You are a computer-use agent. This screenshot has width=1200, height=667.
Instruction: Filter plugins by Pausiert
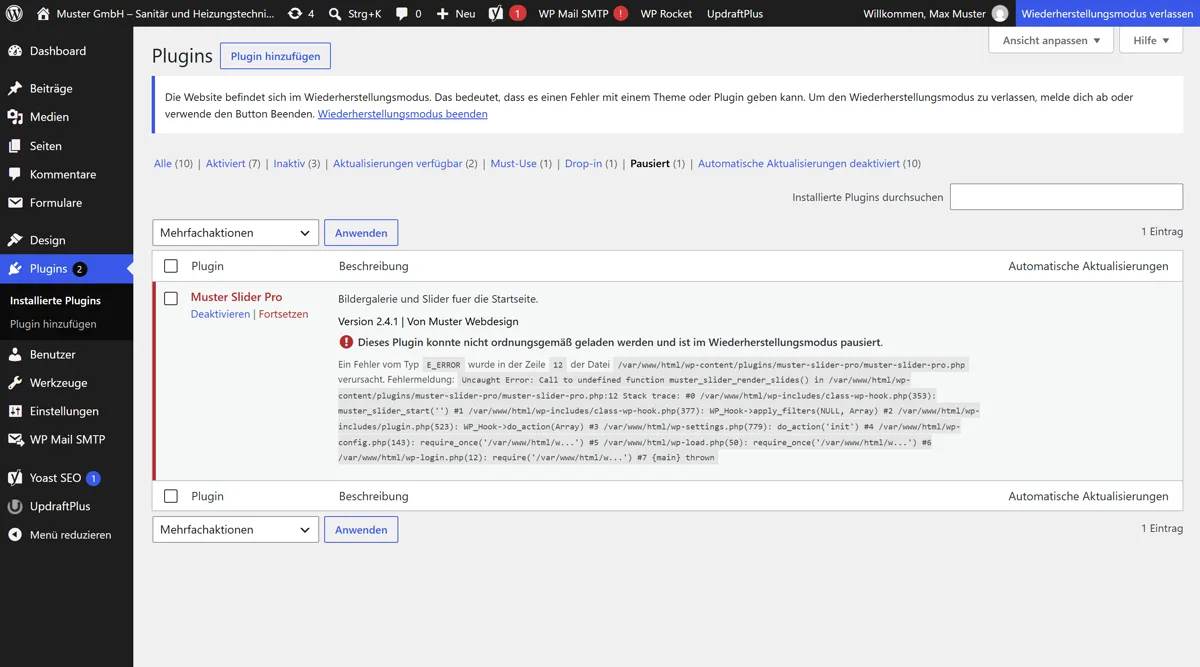click(x=650, y=163)
